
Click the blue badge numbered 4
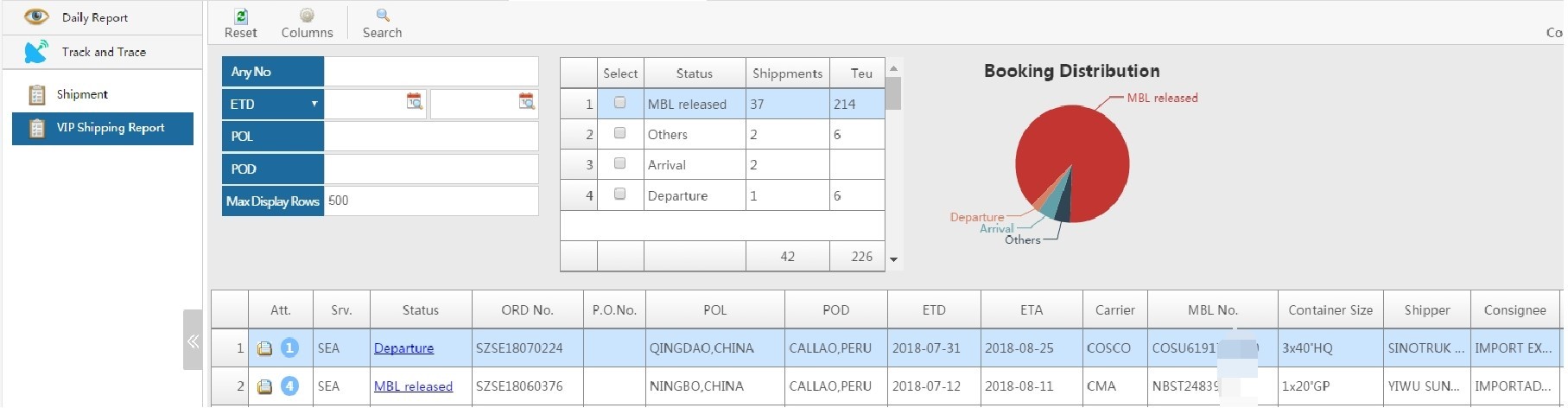[290, 386]
